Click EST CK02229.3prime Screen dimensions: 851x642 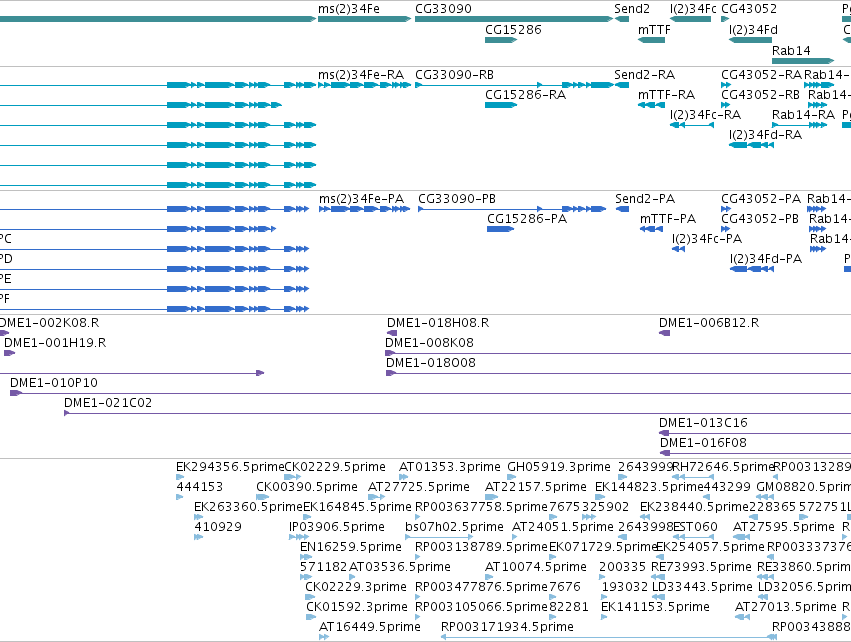click(310, 597)
